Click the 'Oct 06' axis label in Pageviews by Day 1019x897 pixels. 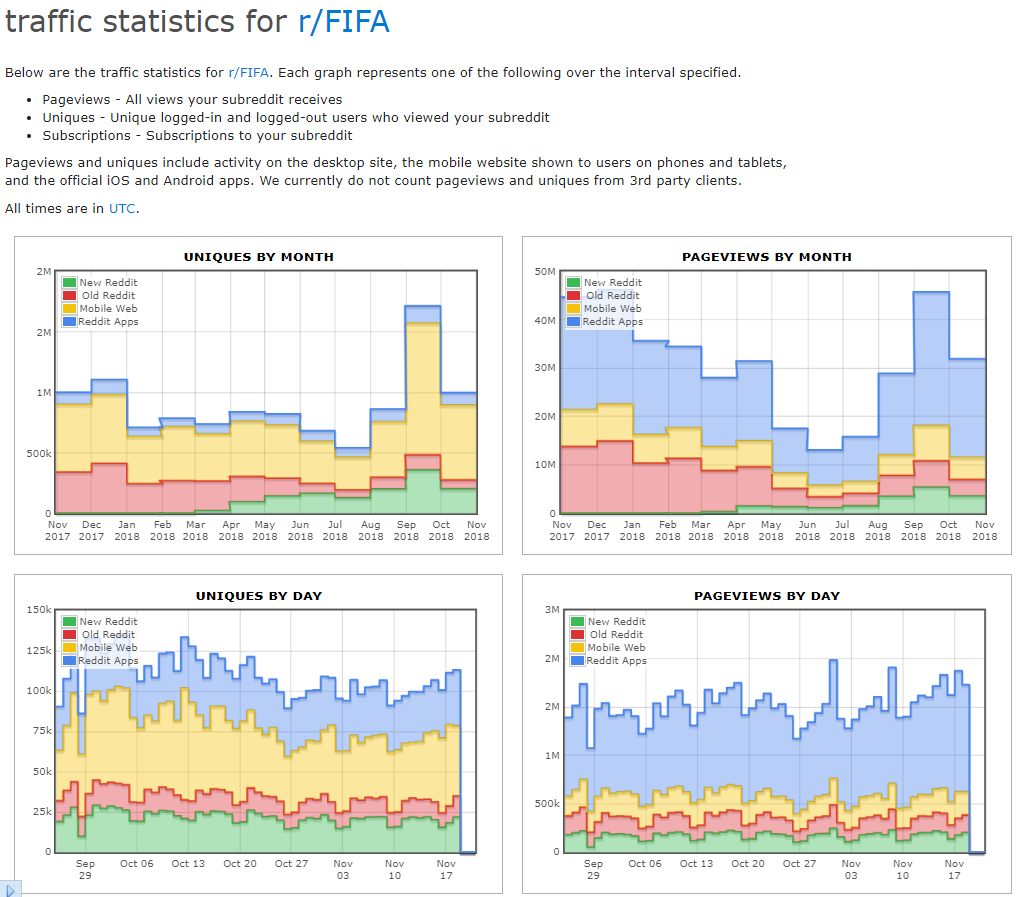pyautogui.click(x=645, y=863)
